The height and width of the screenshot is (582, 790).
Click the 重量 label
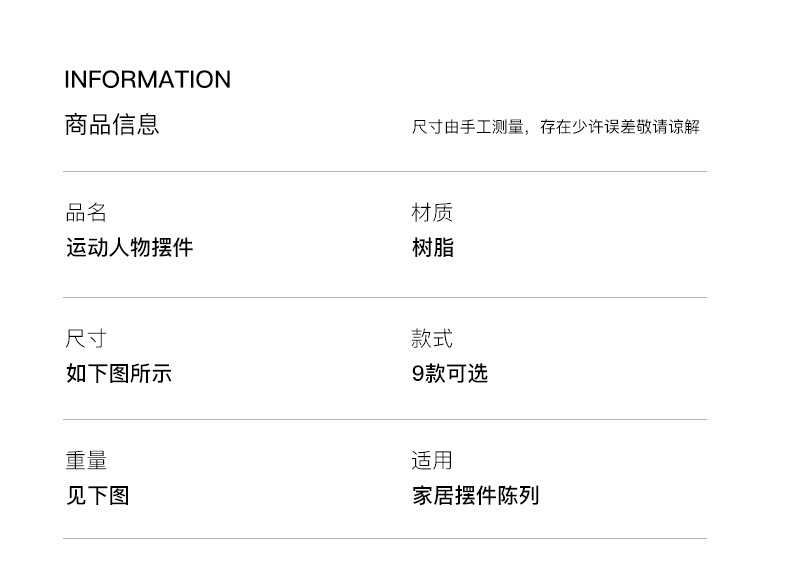point(86,460)
